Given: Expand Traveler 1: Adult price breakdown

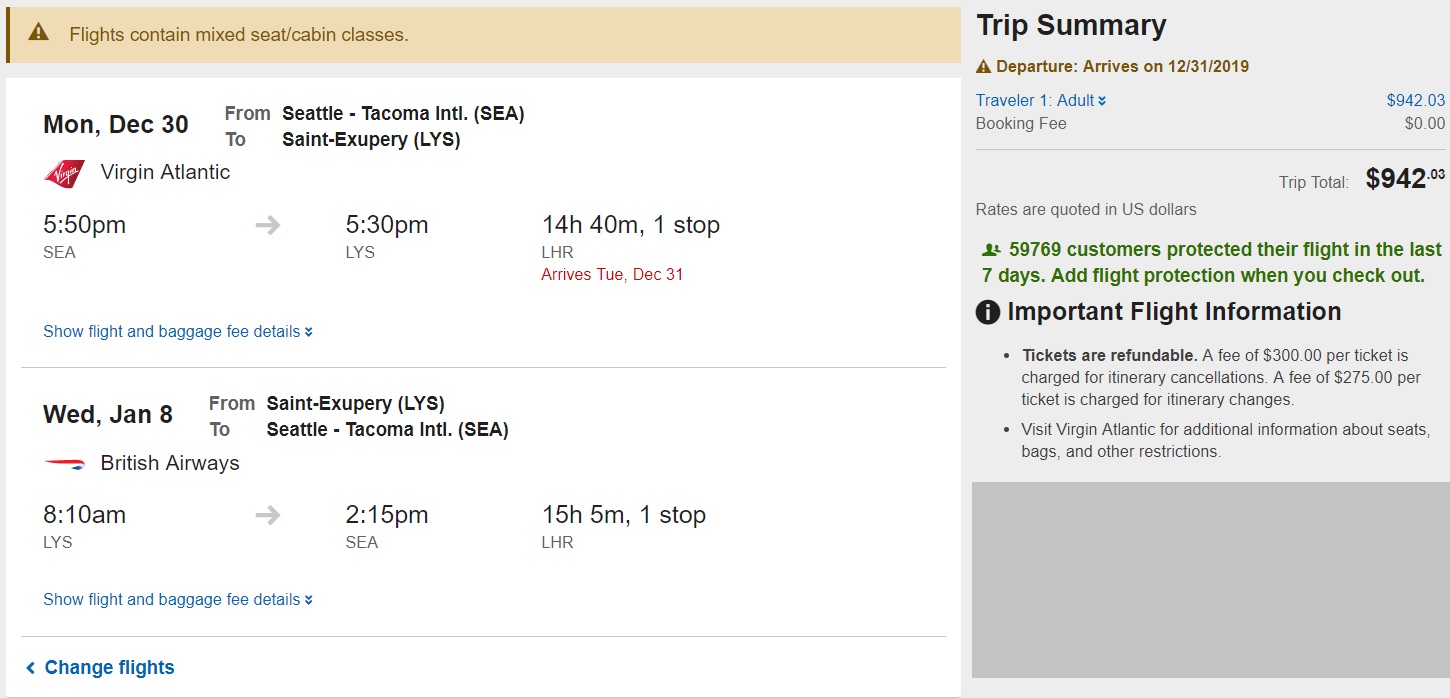Looking at the screenshot, I should [1041, 101].
